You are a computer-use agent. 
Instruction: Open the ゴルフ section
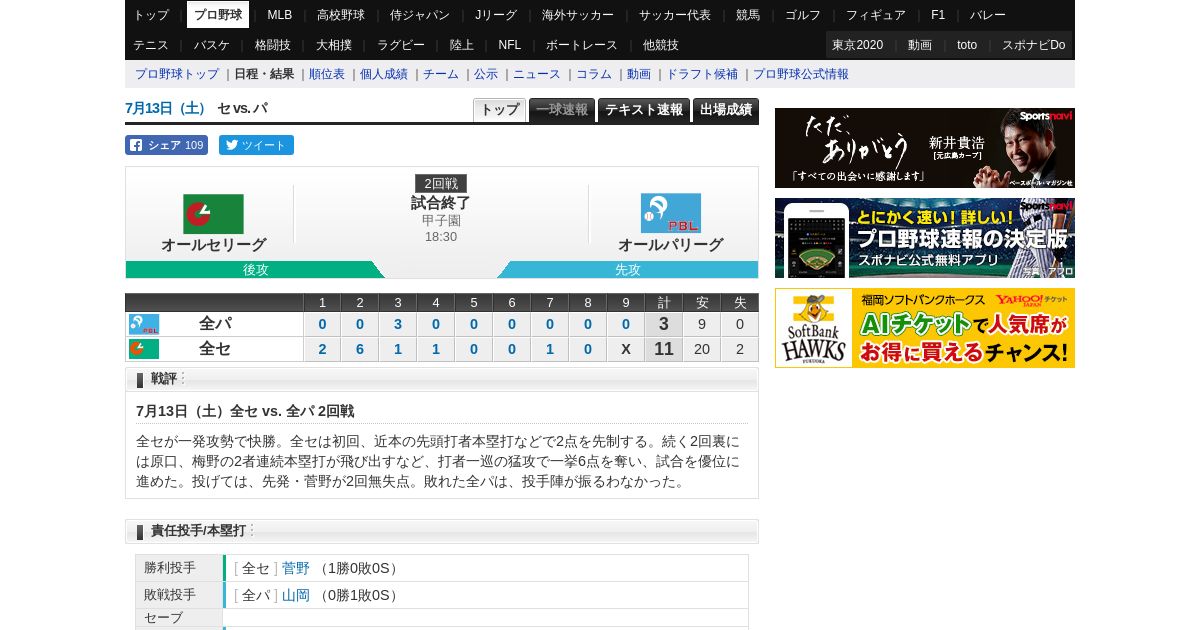tap(803, 15)
